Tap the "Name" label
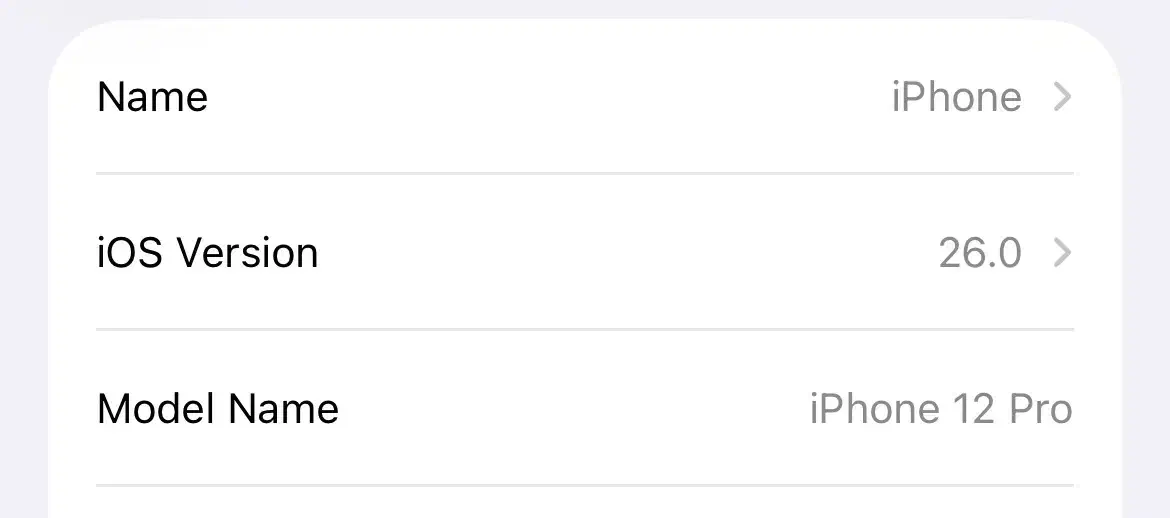 (152, 97)
